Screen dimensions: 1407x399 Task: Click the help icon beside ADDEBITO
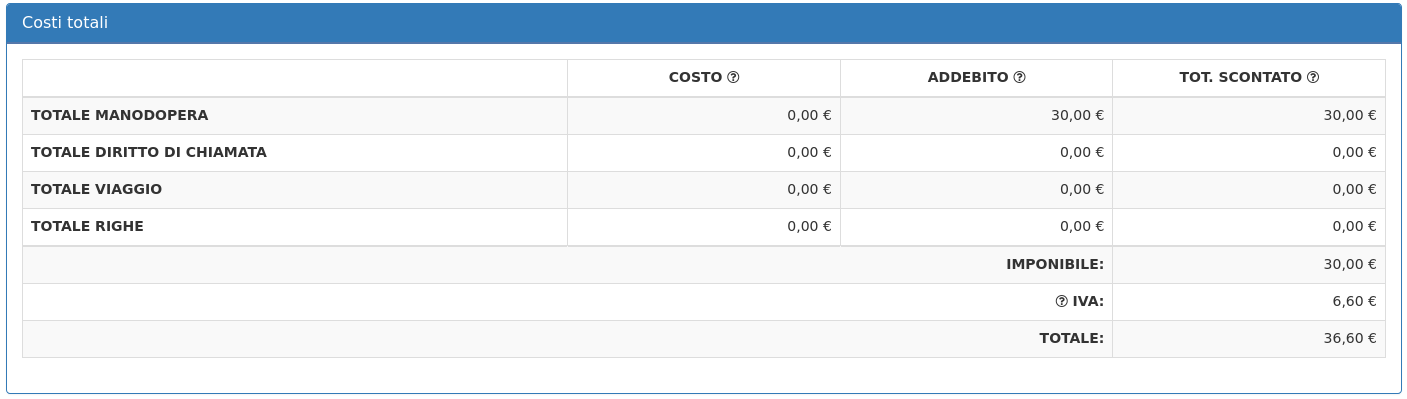coord(1019,78)
